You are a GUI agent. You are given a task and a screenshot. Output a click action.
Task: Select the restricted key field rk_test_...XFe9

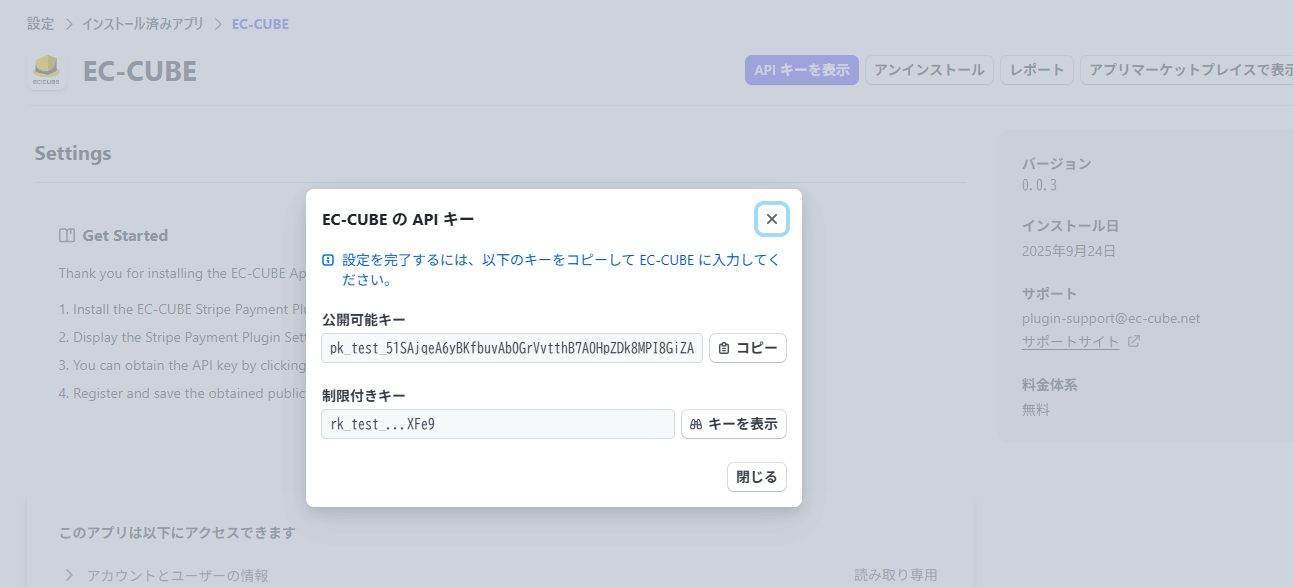tap(498, 424)
